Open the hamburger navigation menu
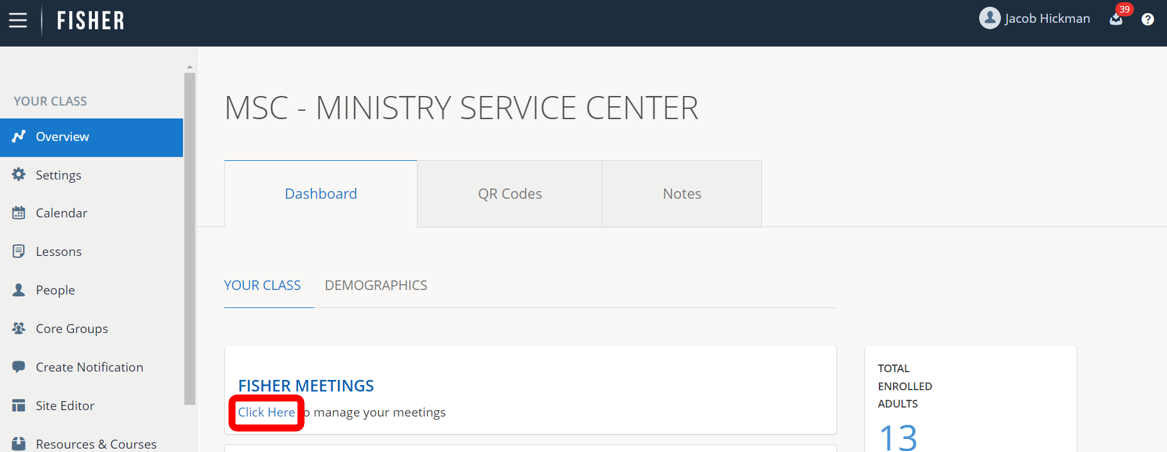The image size is (1167, 452). point(18,20)
